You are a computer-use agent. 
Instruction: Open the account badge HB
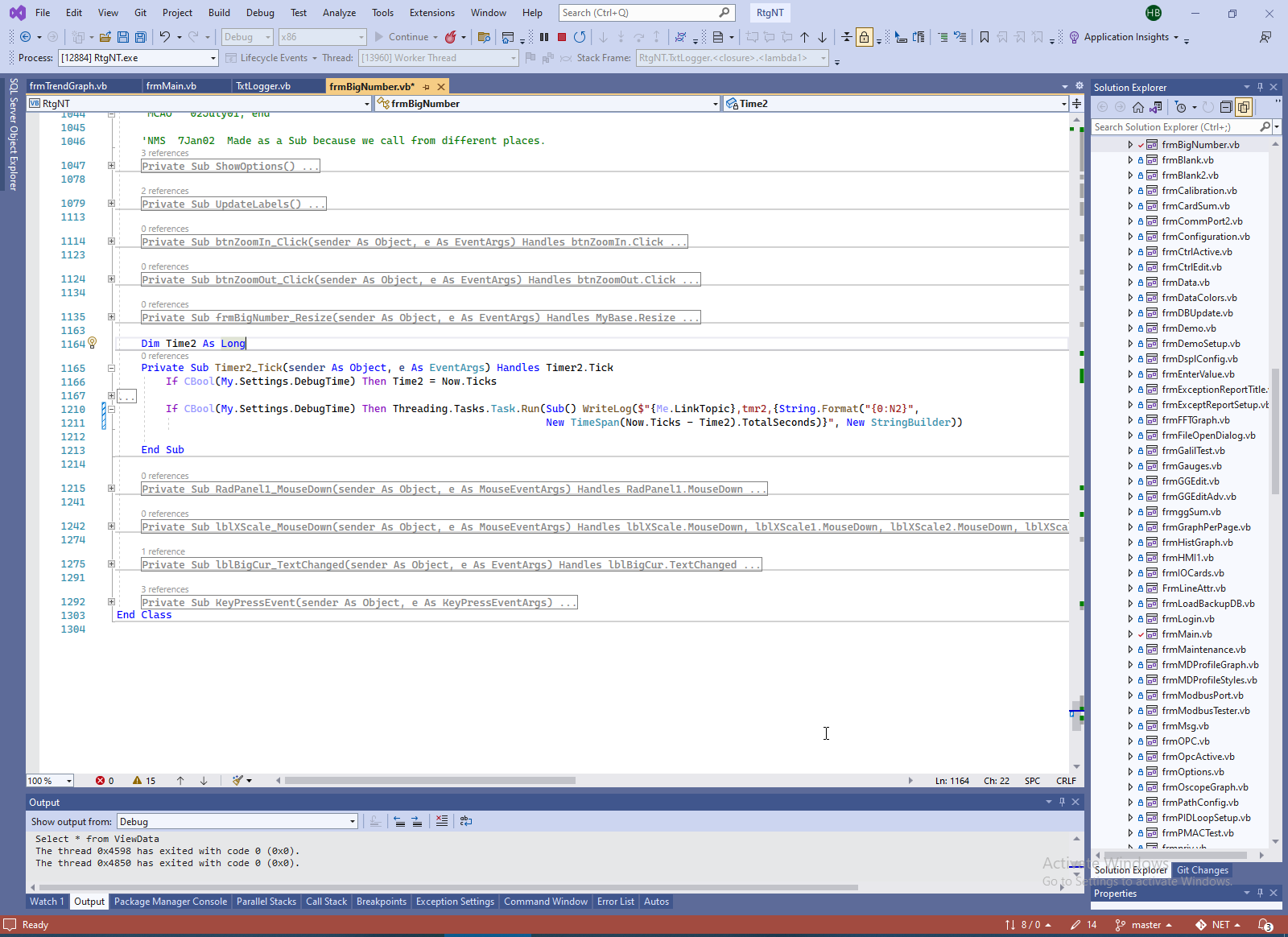(x=1154, y=13)
